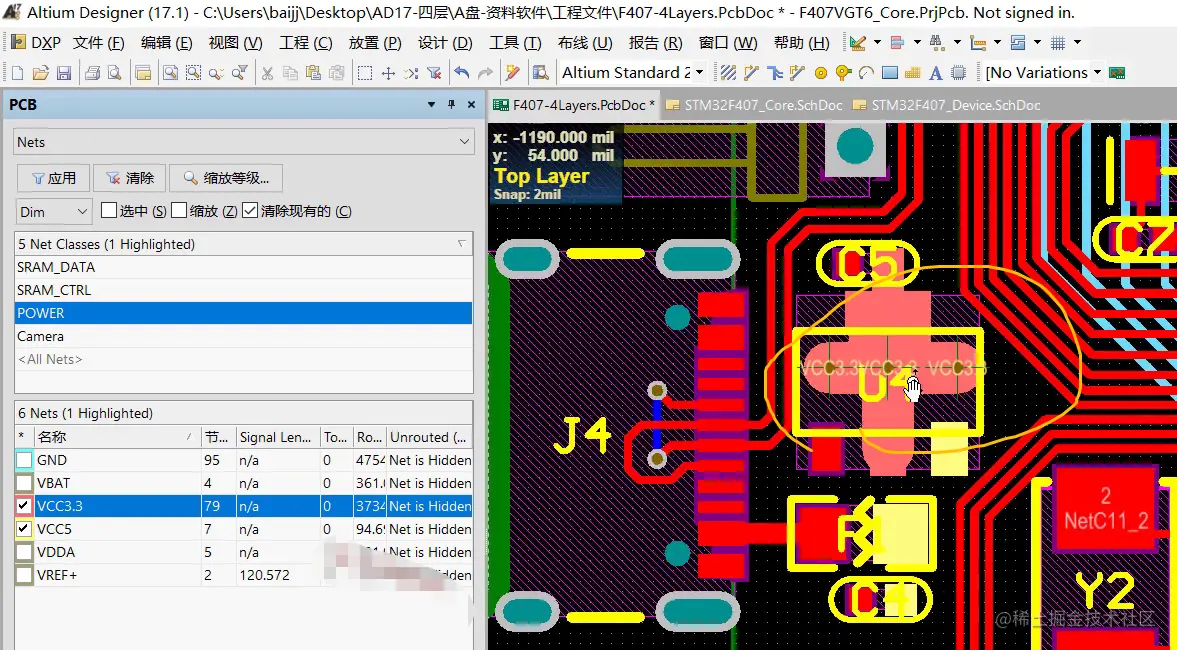
Task: Click the Clear filter funnel icon
Action: tap(434, 73)
